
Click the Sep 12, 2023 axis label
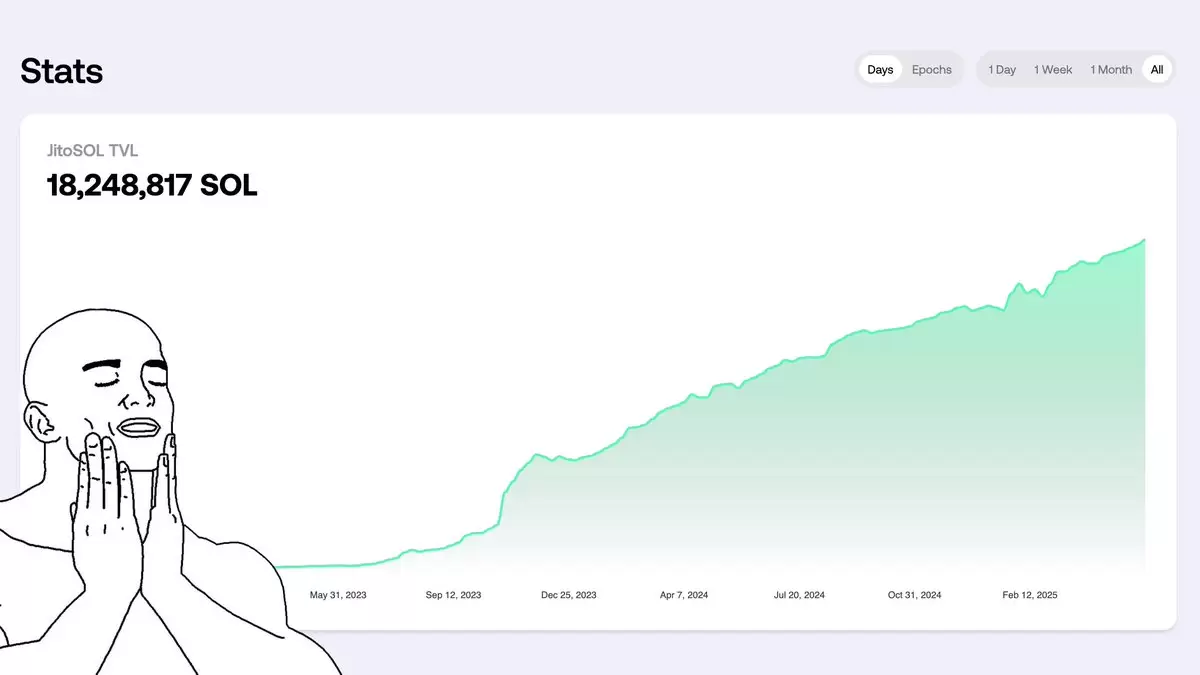coord(453,595)
